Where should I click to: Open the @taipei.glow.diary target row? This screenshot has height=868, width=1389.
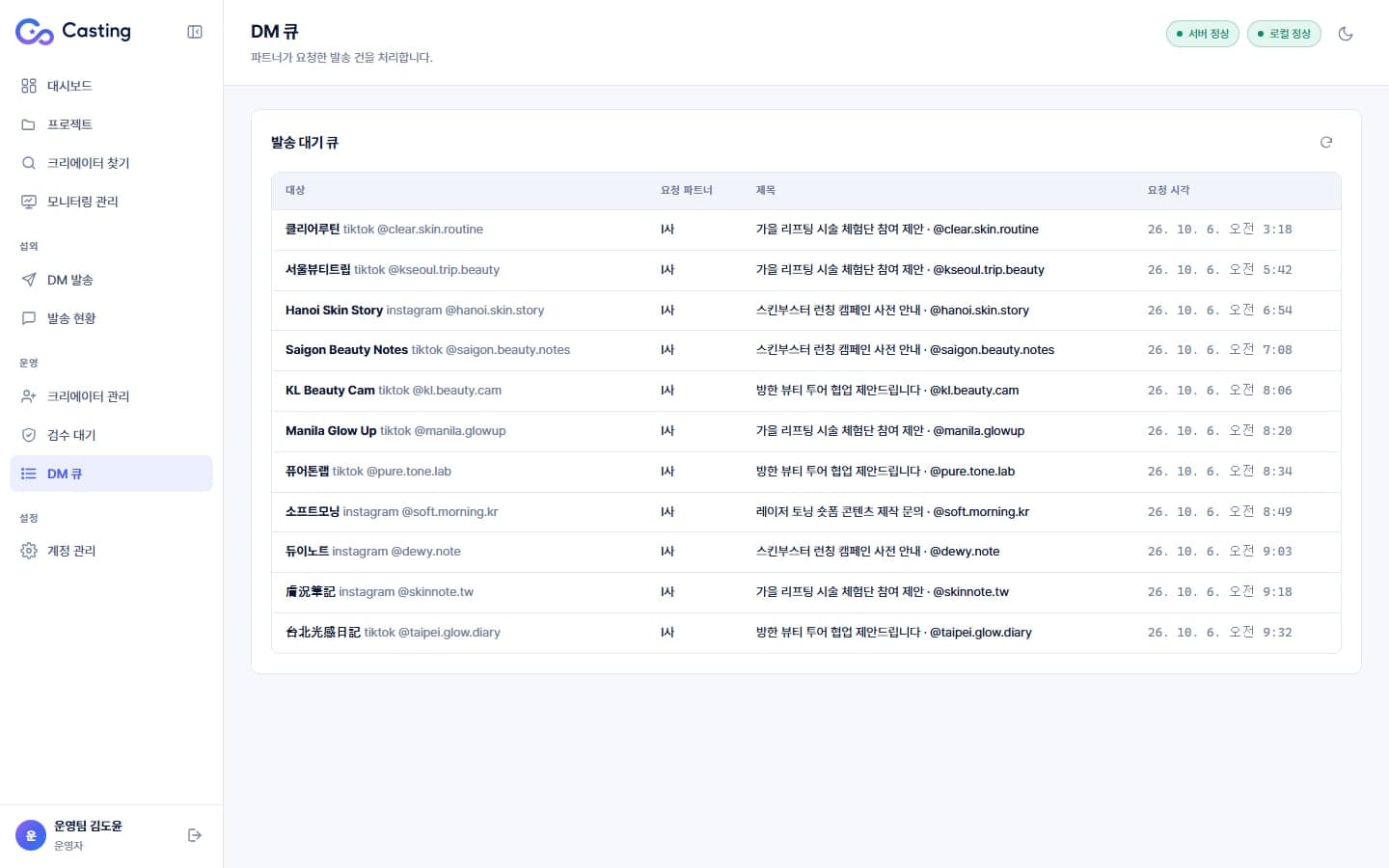point(806,633)
